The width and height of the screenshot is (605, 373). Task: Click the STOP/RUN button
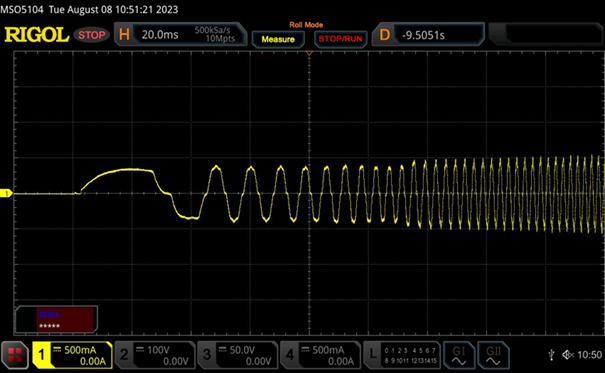(340, 39)
